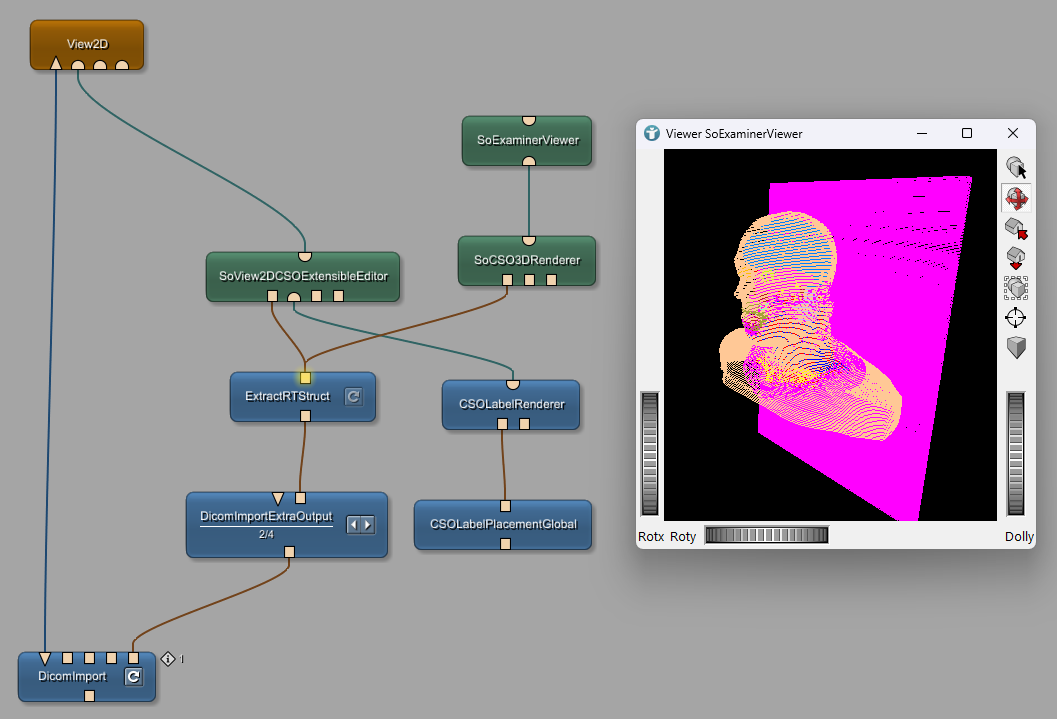The width and height of the screenshot is (1057, 719).
Task: Toggle perspective/orthographic camera cube icon
Action: [x=1015, y=348]
